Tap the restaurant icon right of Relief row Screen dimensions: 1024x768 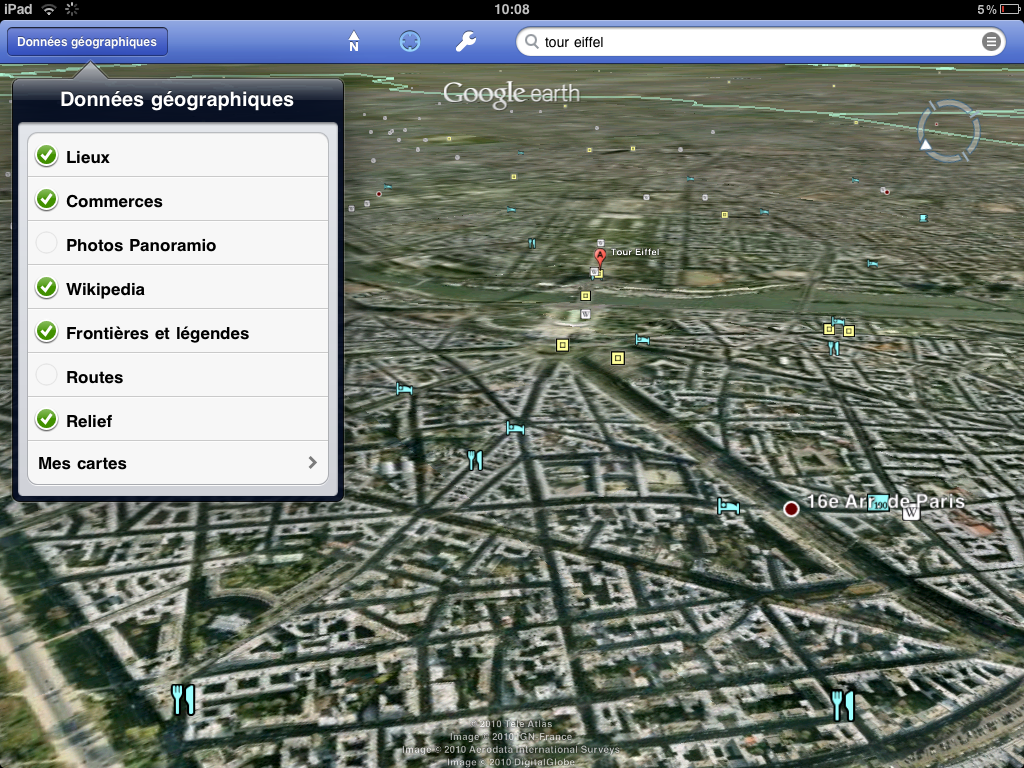(475, 460)
